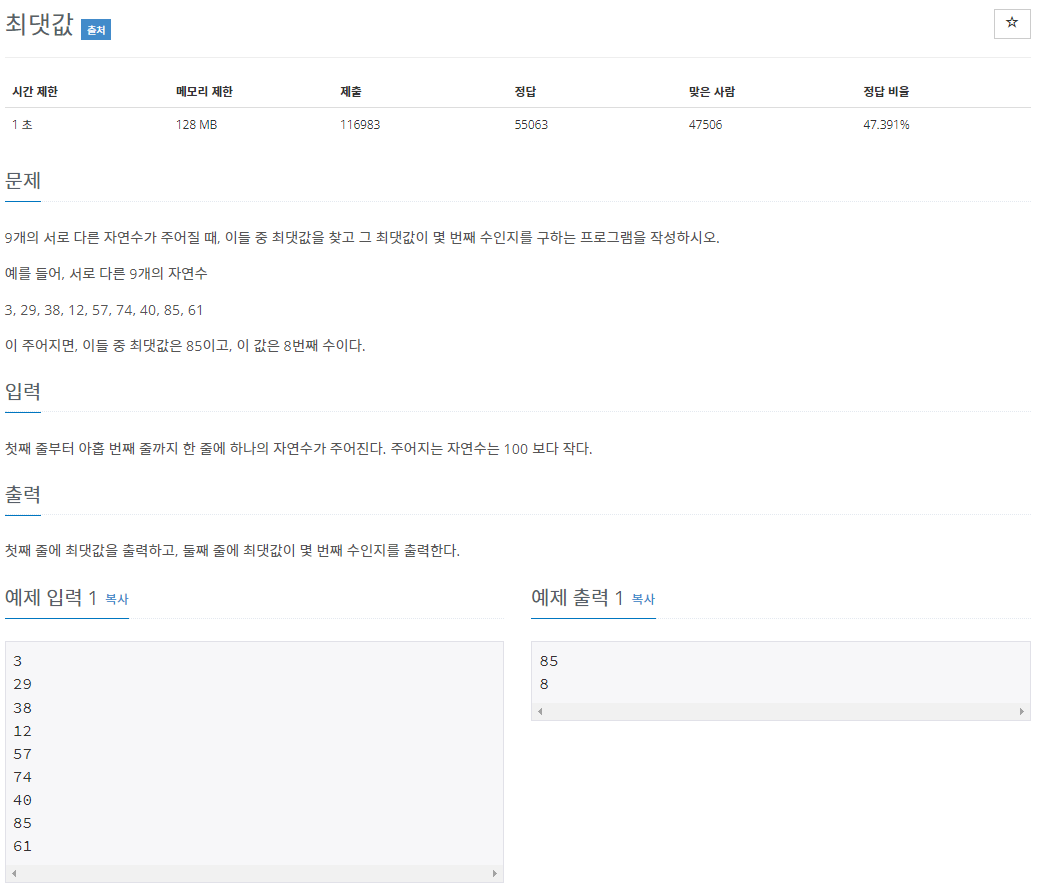
Task: Click the star favorite button
Action: 1012,23
